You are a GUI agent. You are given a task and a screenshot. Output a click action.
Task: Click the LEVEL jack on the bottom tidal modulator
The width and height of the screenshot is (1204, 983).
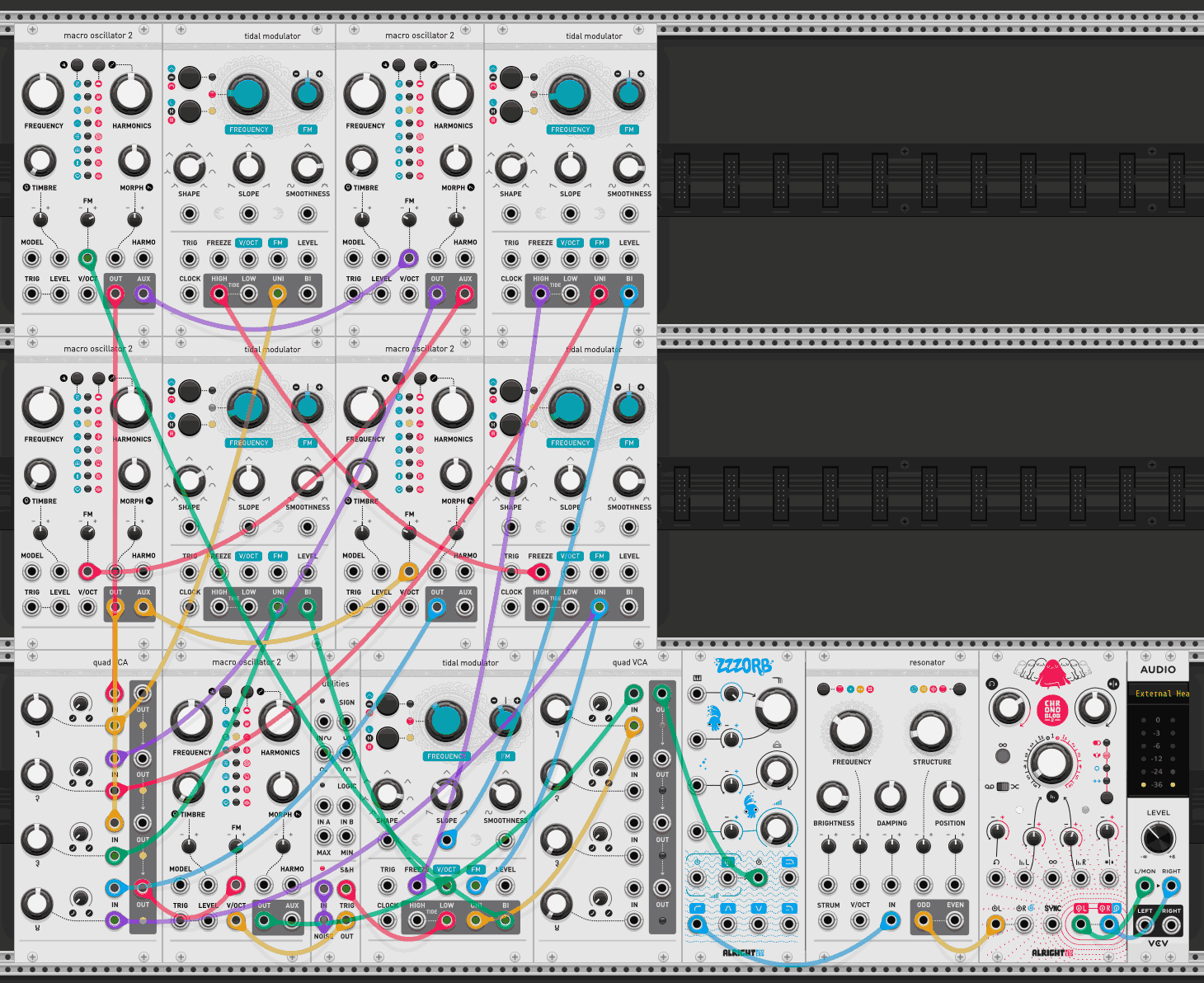coord(505,886)
